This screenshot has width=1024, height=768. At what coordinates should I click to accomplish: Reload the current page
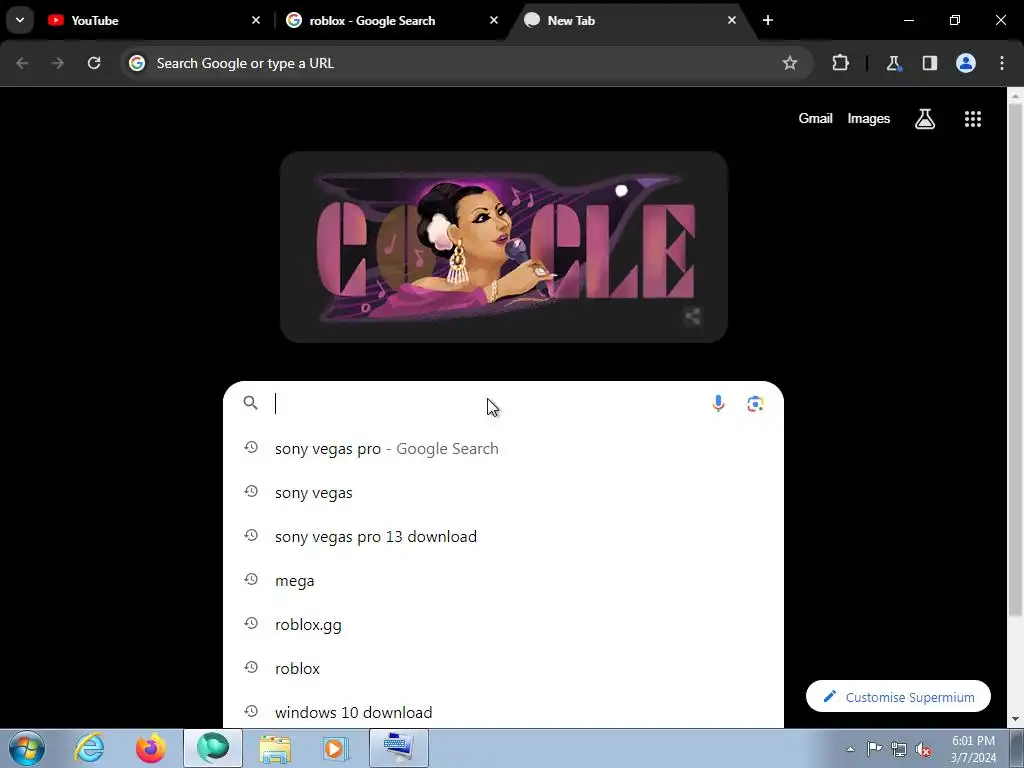(x=94, y=63)
